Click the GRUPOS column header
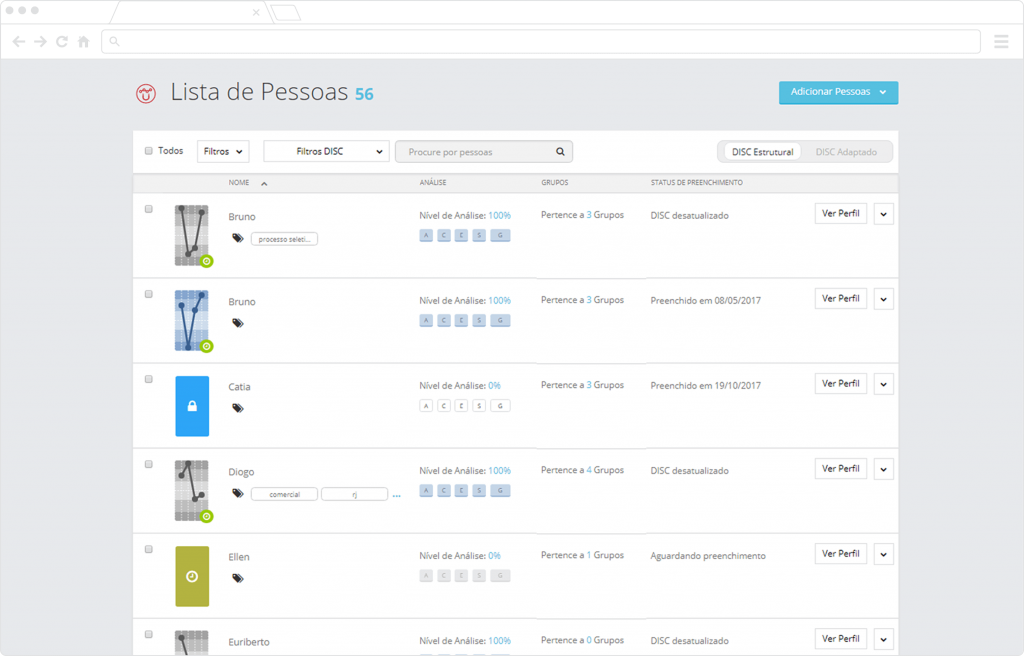The image size is (1024, 656). pyautogui.click(x=554, y=183)
